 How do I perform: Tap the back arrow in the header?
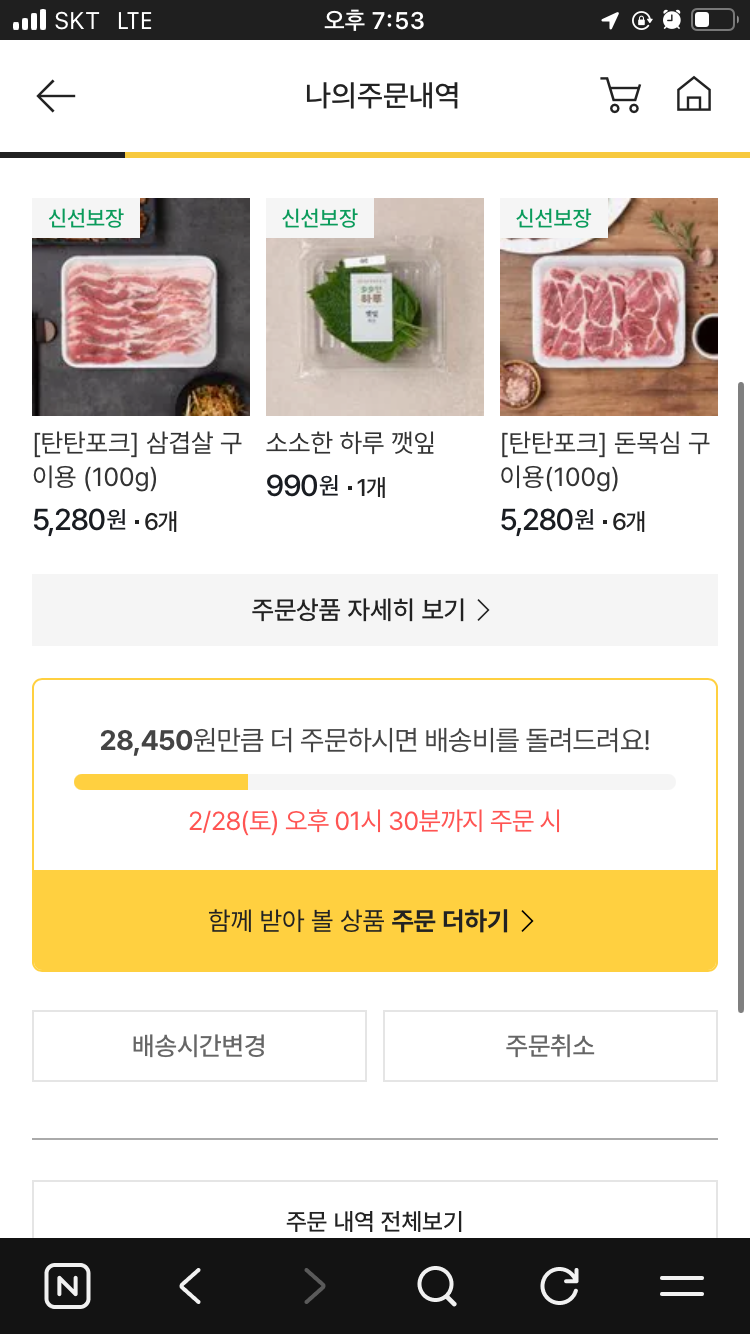tap(56, 96)
